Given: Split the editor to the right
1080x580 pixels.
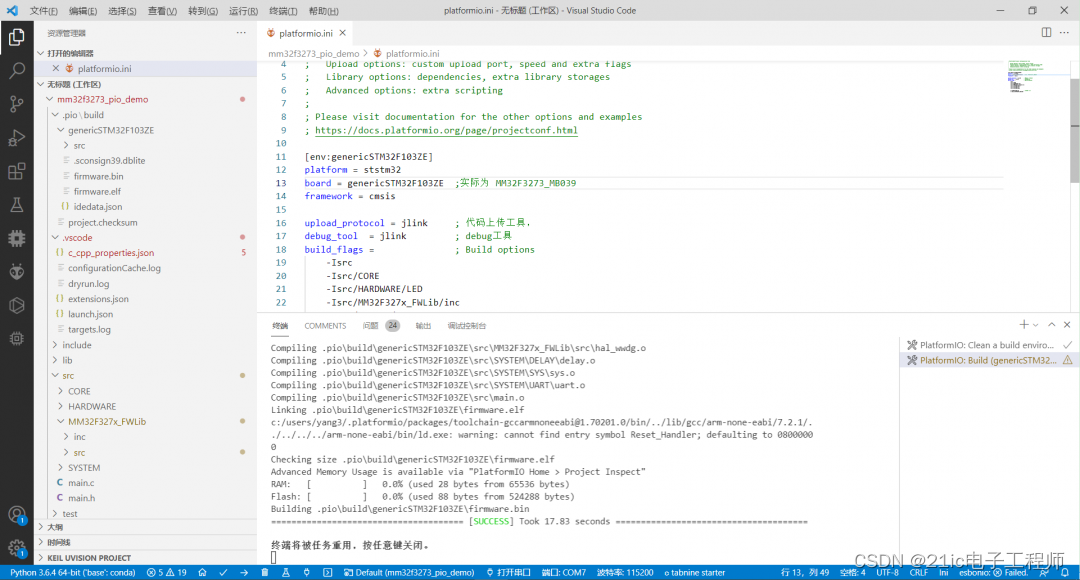Looking at the screenshot, I should [1046, 32].
